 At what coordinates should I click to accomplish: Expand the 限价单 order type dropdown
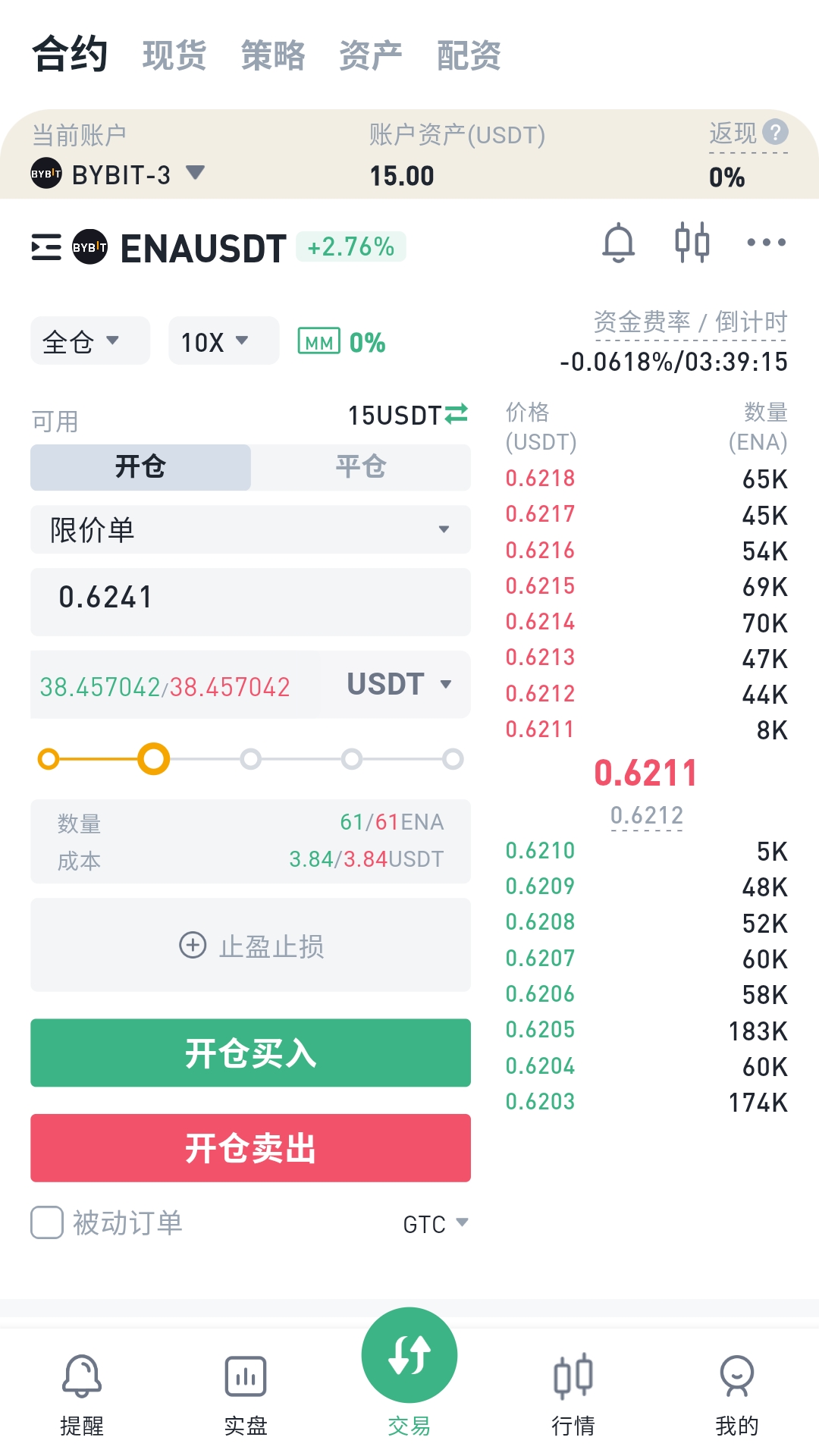[x=250, y=529]
